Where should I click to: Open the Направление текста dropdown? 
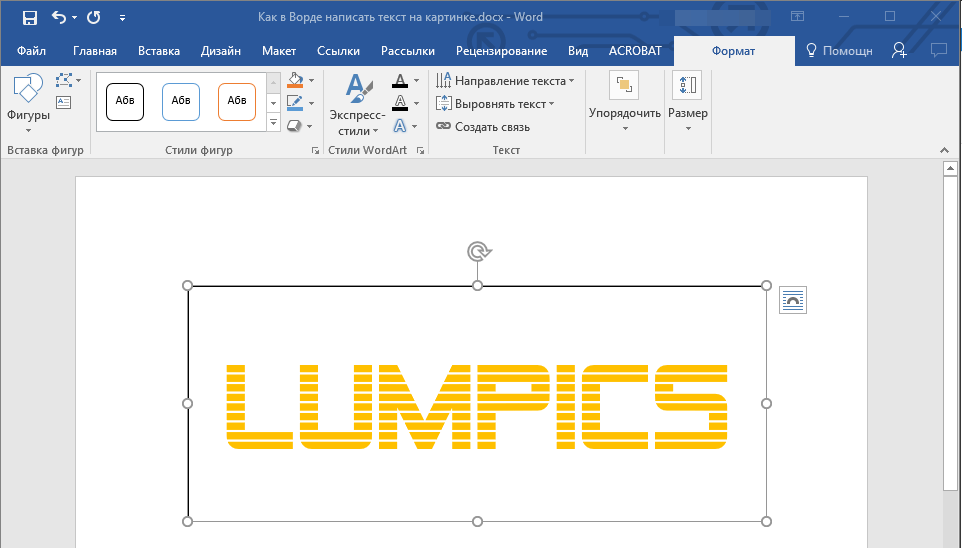click(x=505, y=80)
